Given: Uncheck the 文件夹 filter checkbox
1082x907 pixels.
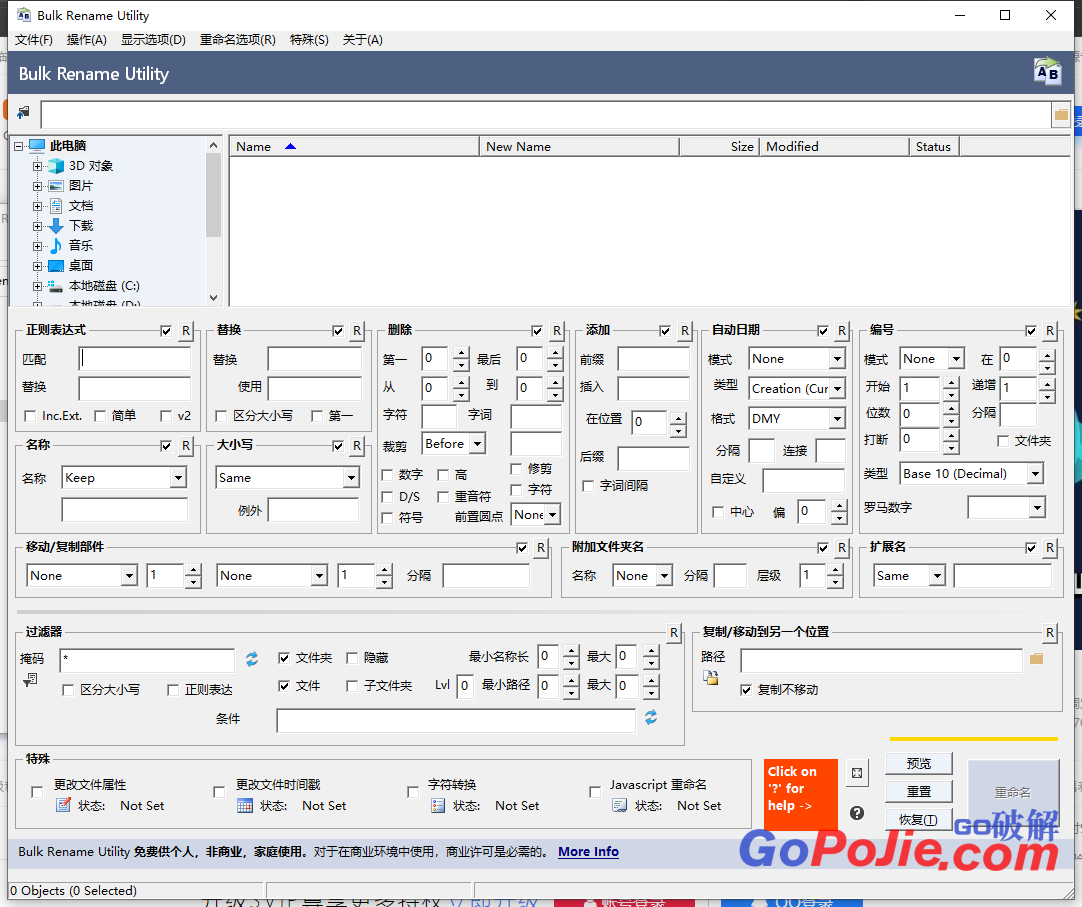Looking at the screenshot, I should pyautogui.click(x=284, y=658).
